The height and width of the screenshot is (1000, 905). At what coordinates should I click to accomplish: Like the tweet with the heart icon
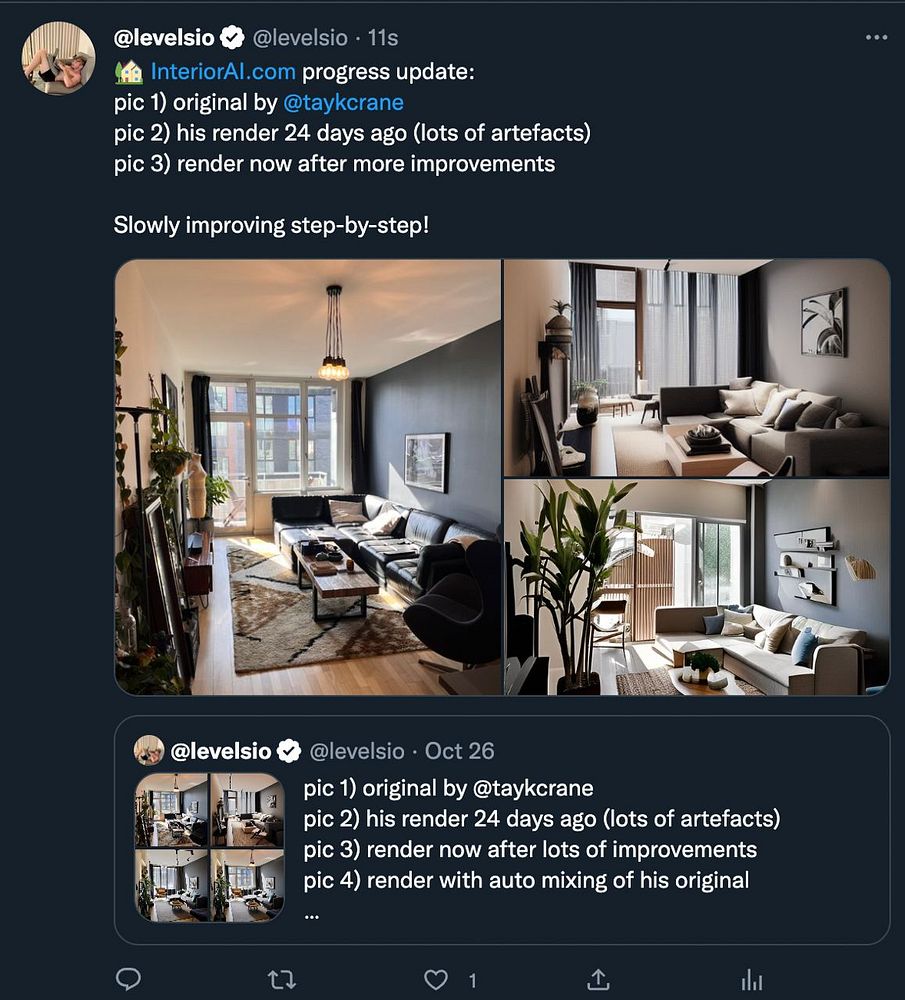click(436, 980)
